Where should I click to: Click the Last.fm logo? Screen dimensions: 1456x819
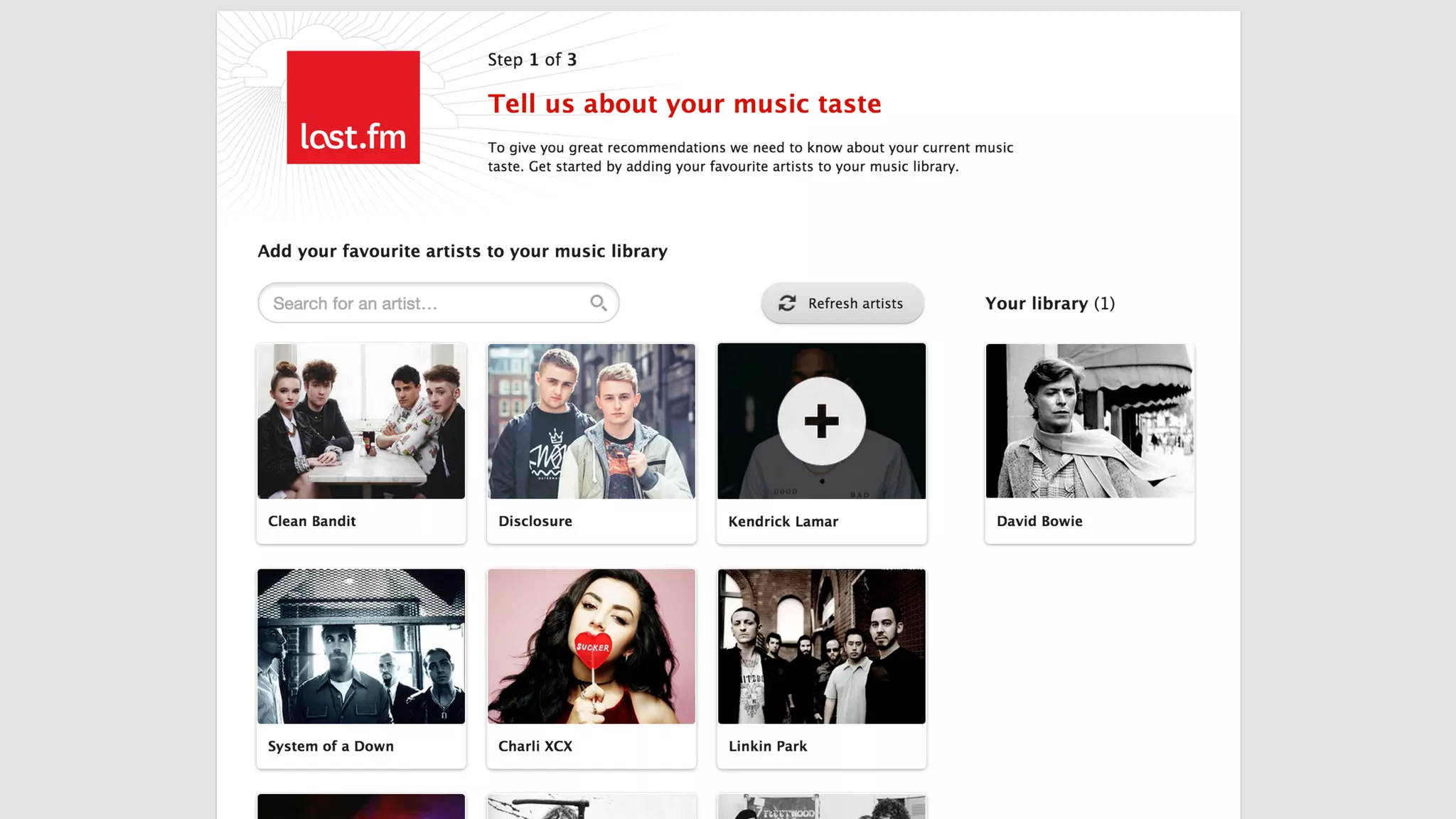pos(353,107)
